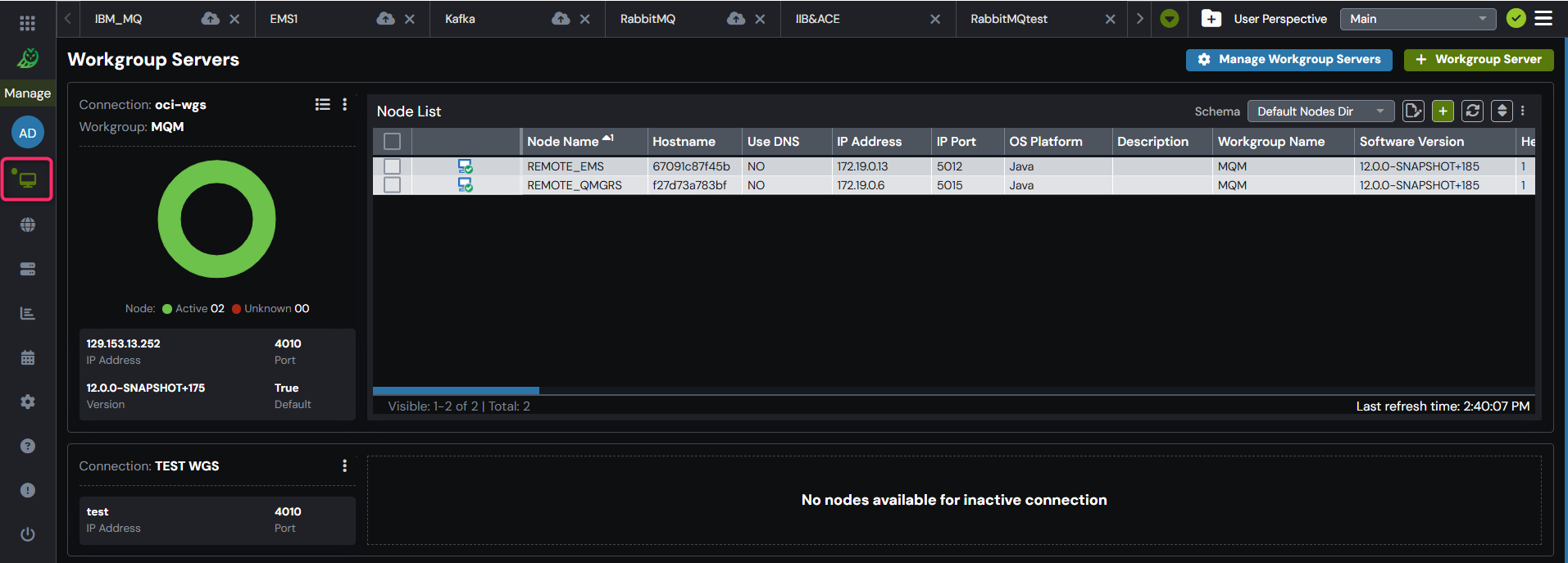The image size is (1568, 563).
Task: Open the TEST WGS connection kebab menu
Action: click(x=345, y=465)
